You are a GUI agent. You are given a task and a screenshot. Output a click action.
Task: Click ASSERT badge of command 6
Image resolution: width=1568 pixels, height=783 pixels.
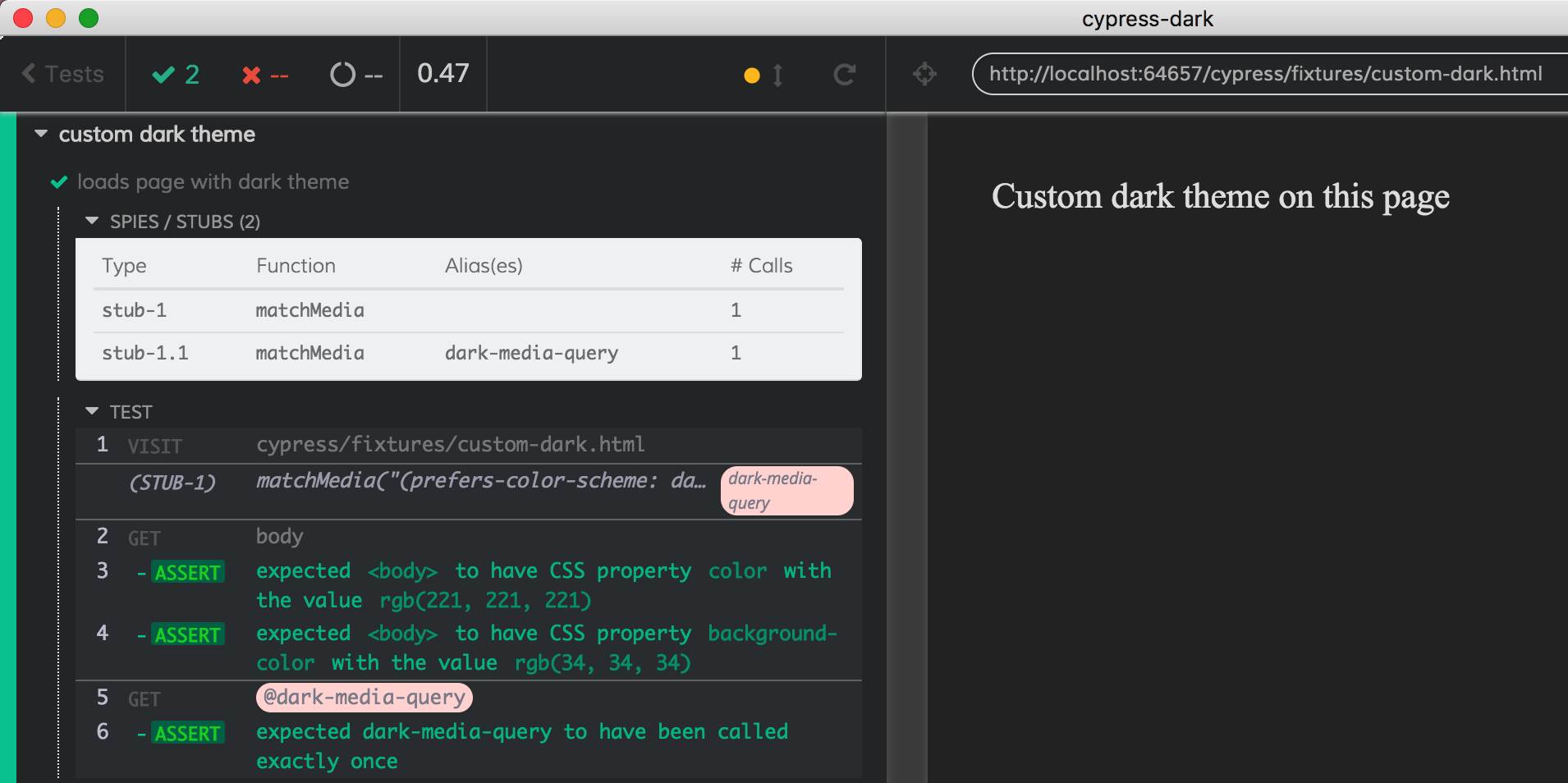pos(188,733)
